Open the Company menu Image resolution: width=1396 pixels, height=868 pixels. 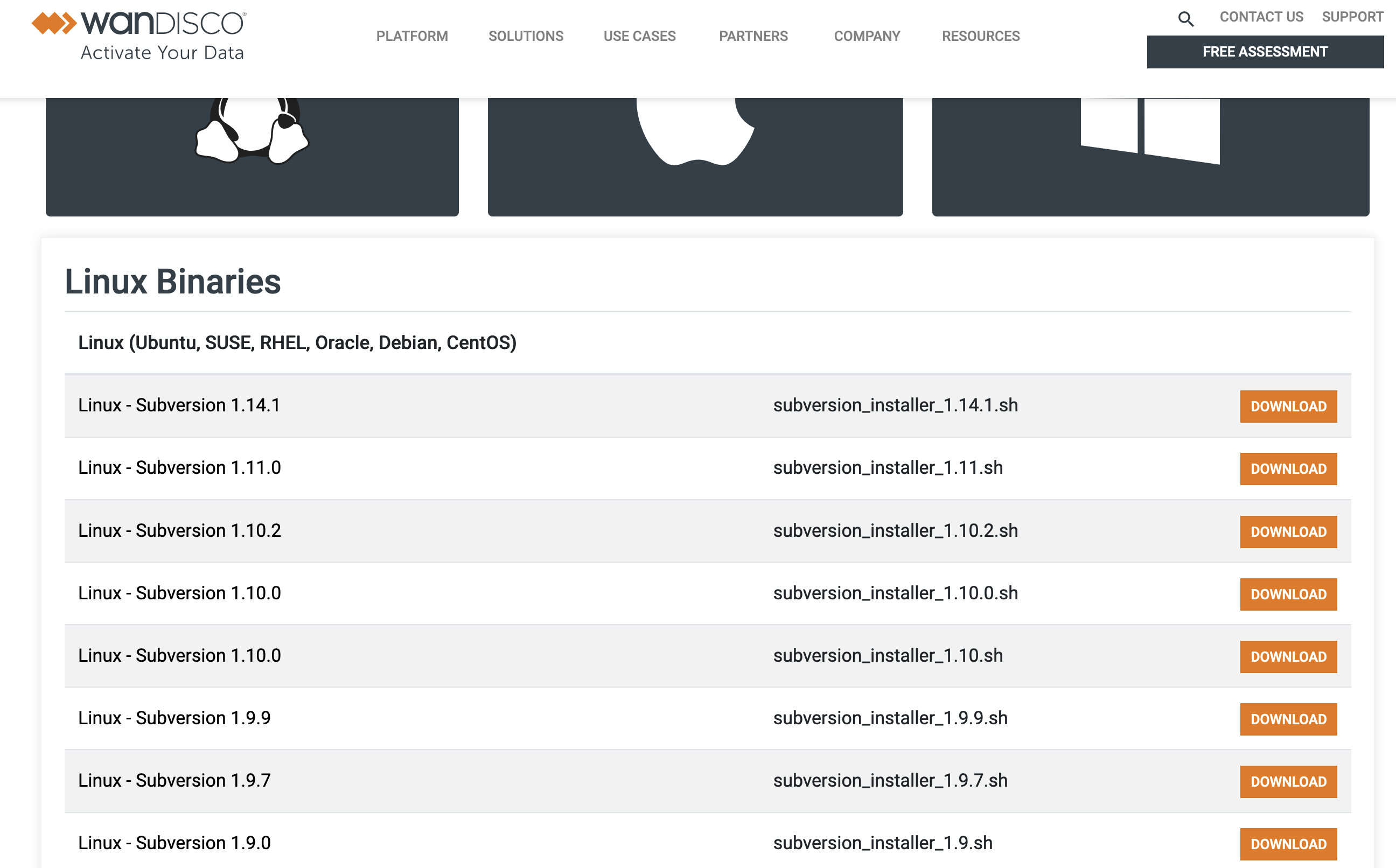(866, 36)
